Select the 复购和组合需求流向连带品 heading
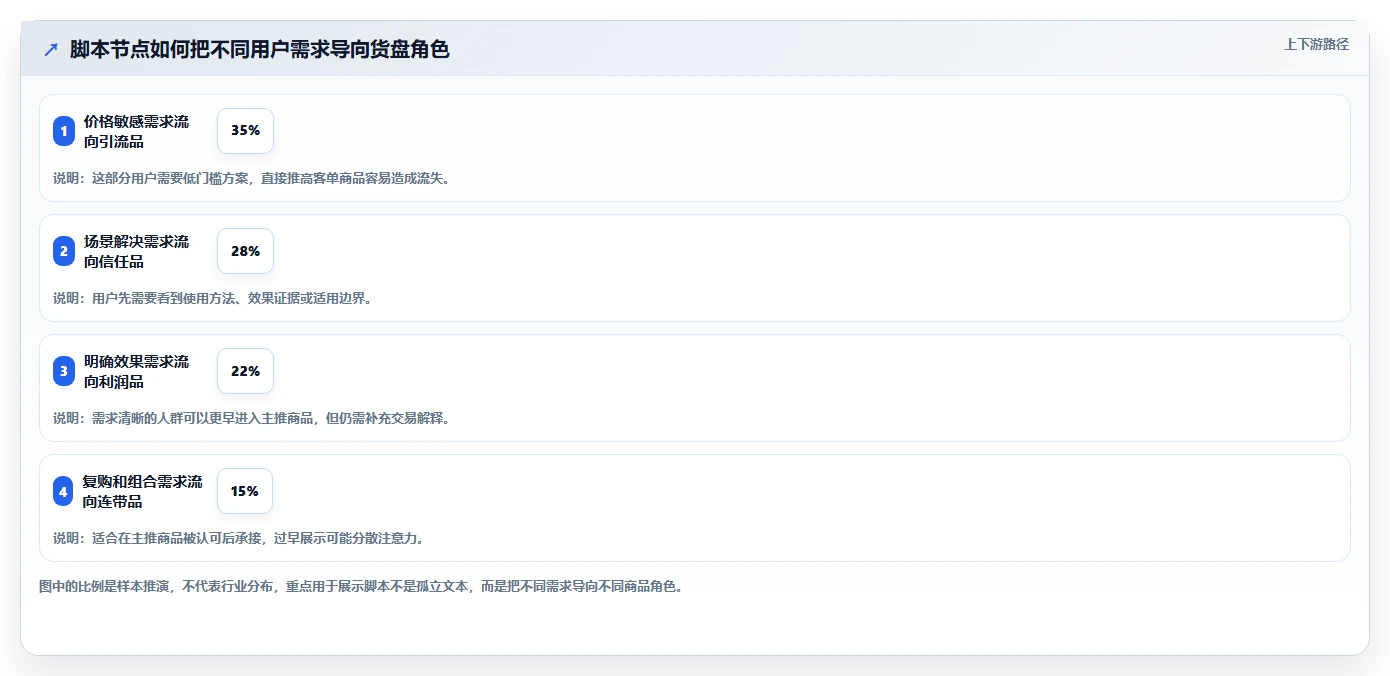 142,491
